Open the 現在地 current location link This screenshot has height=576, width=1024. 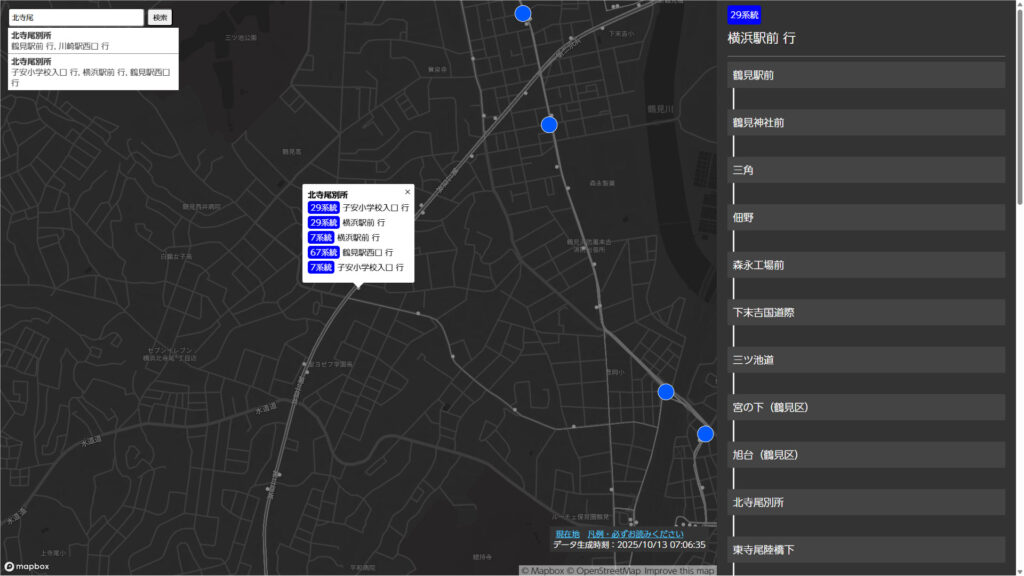567,534
